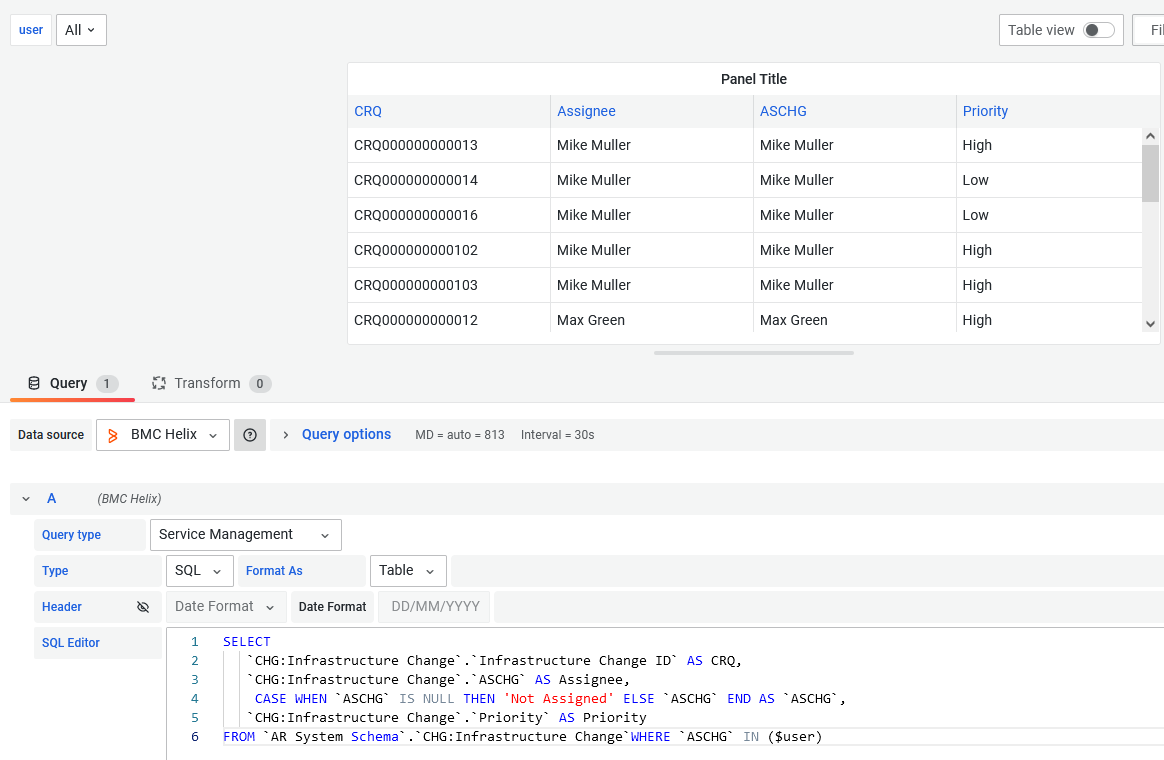Click the Query type label

click(x=71, y=535)
